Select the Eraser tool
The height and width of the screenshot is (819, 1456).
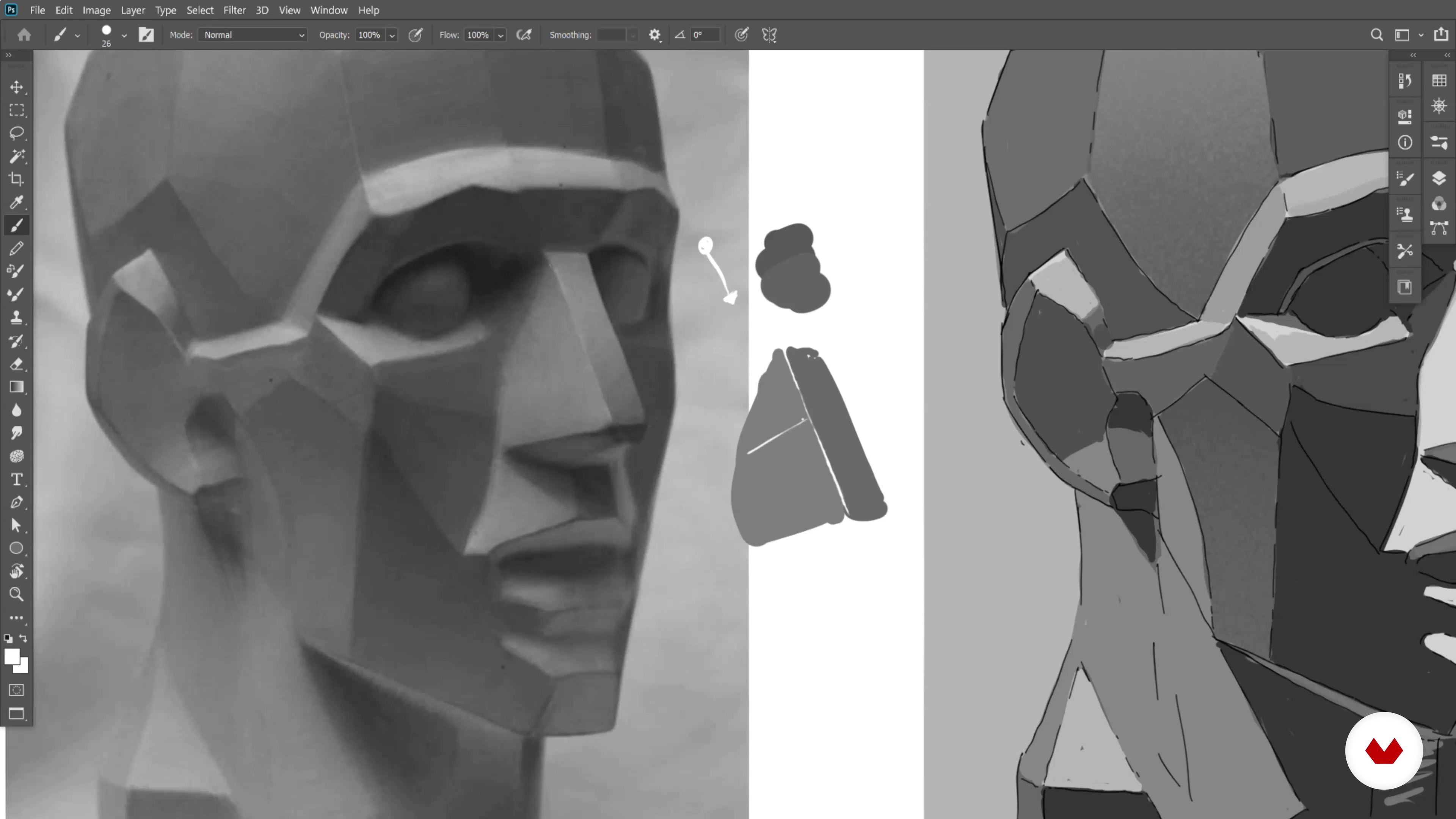(x=16, y=364)
